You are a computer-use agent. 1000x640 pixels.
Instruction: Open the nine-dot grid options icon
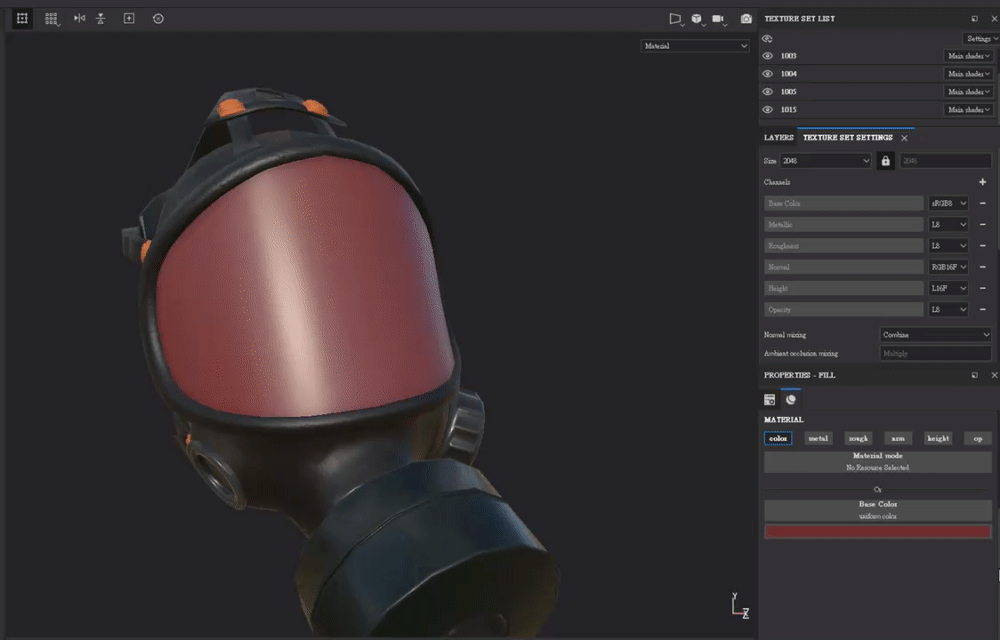[x=52, y=18]
